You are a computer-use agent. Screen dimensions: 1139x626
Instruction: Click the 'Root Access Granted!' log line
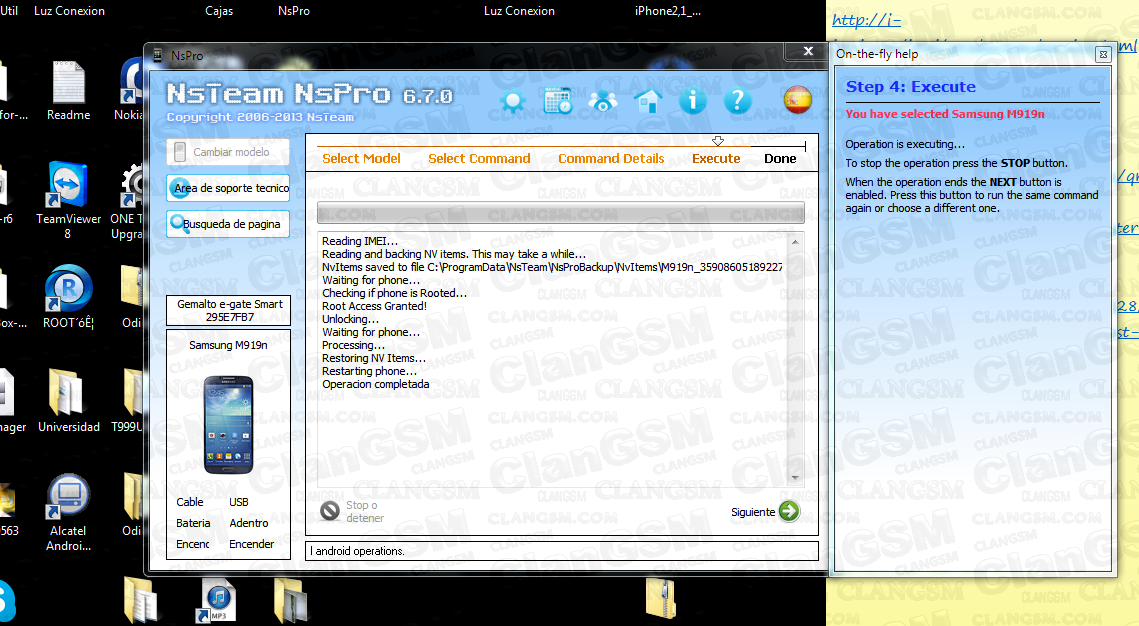point(374,306)
